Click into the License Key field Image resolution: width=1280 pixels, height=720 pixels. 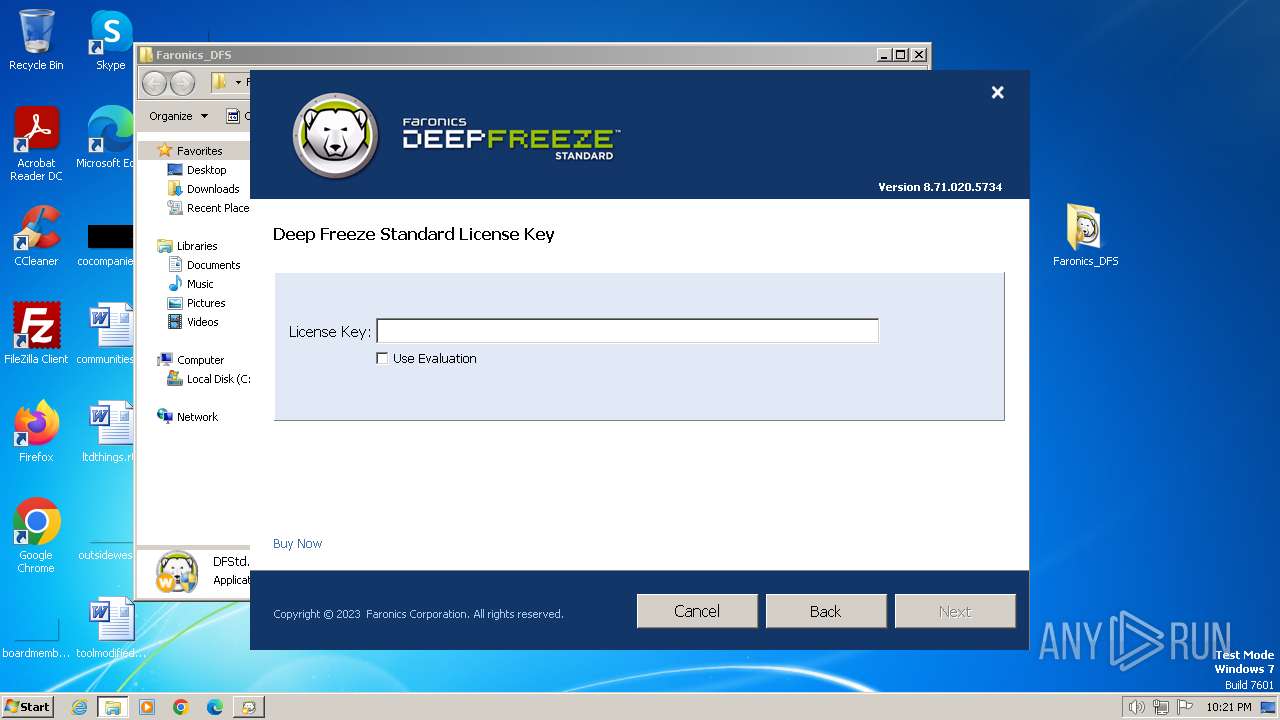click(x=627, y=331)
